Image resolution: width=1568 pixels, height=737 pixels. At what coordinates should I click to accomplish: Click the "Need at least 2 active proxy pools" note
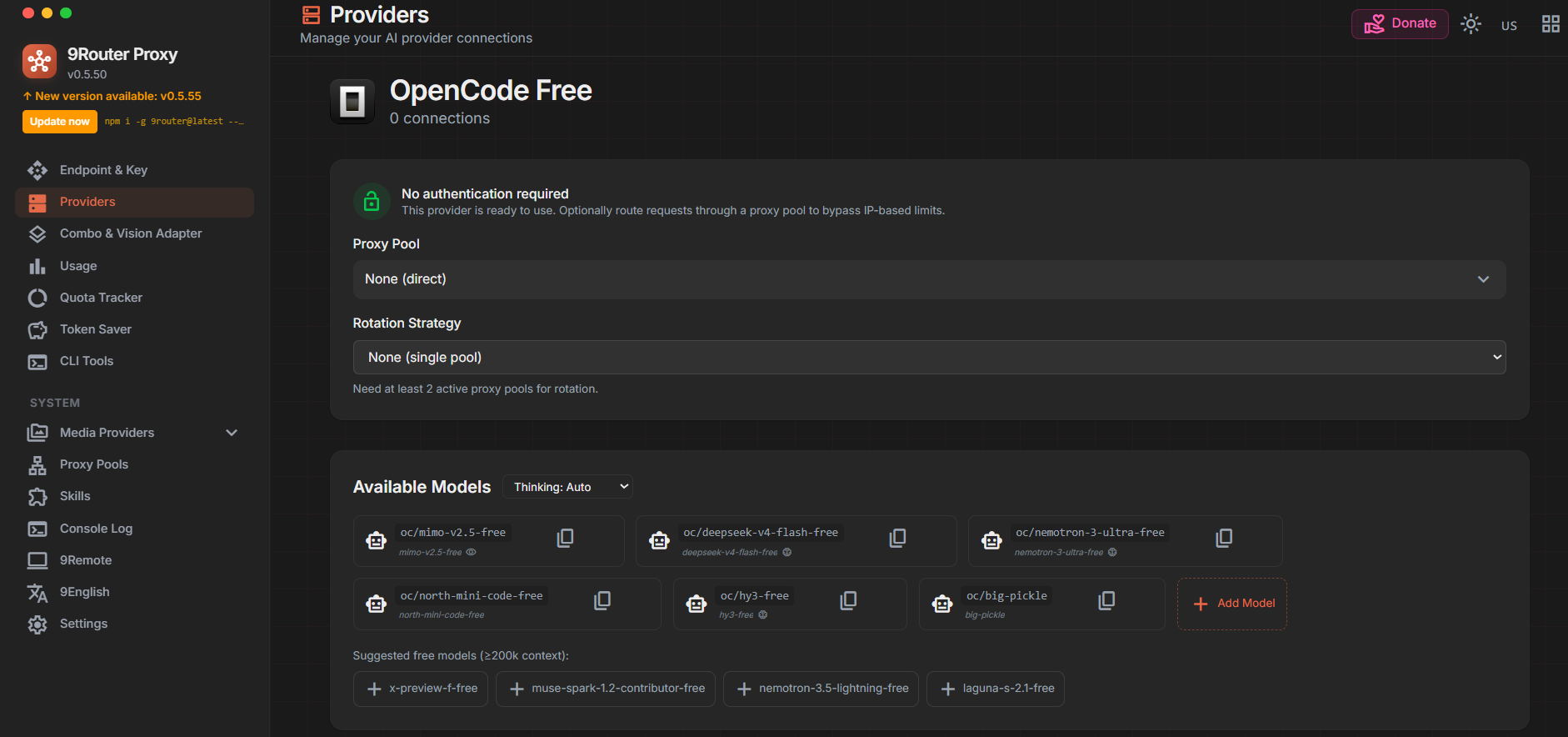(x=476, y=389)
